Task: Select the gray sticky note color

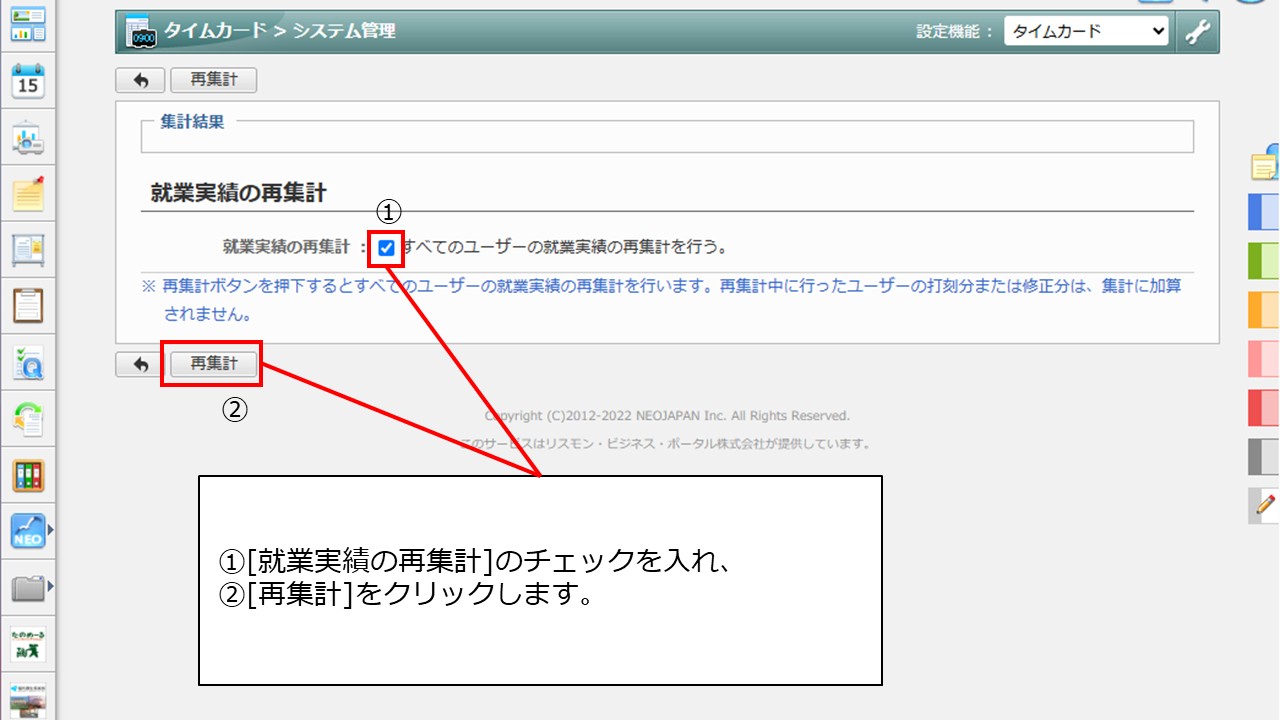Action: pos(1264,457)
